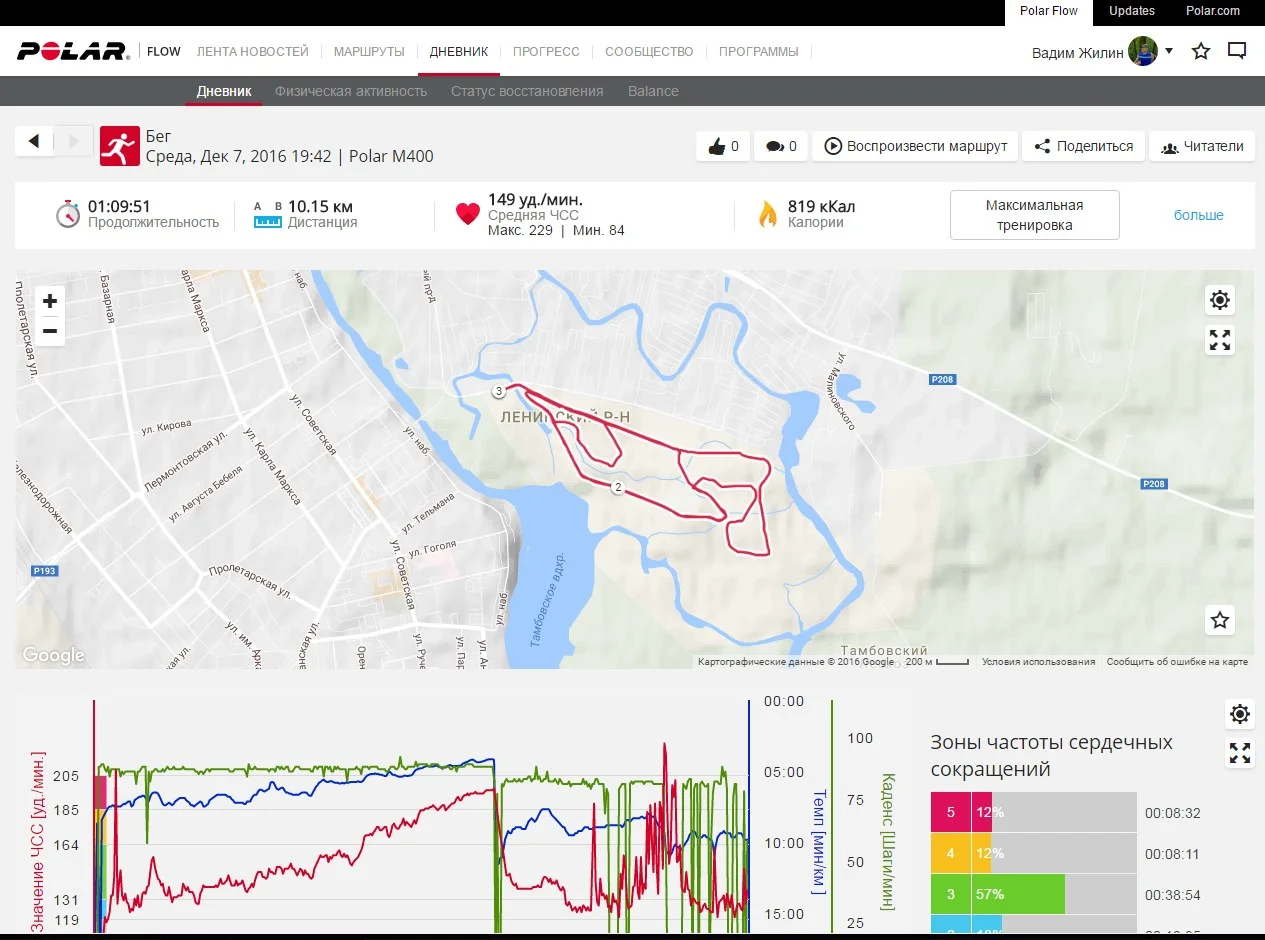Open the ПРОГРЕСС menu item
1265x940 pixels.
pos(546,52)
